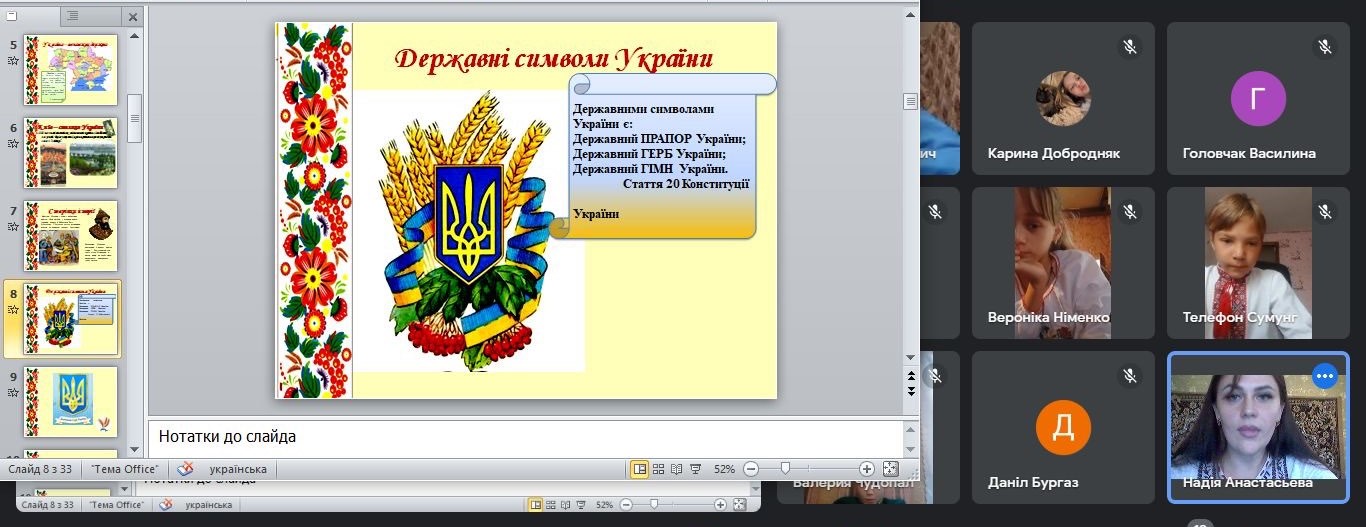Select Надія Анастасьєва's video tile
The height and width of the screenshot is (527, 1366).
1258,427
